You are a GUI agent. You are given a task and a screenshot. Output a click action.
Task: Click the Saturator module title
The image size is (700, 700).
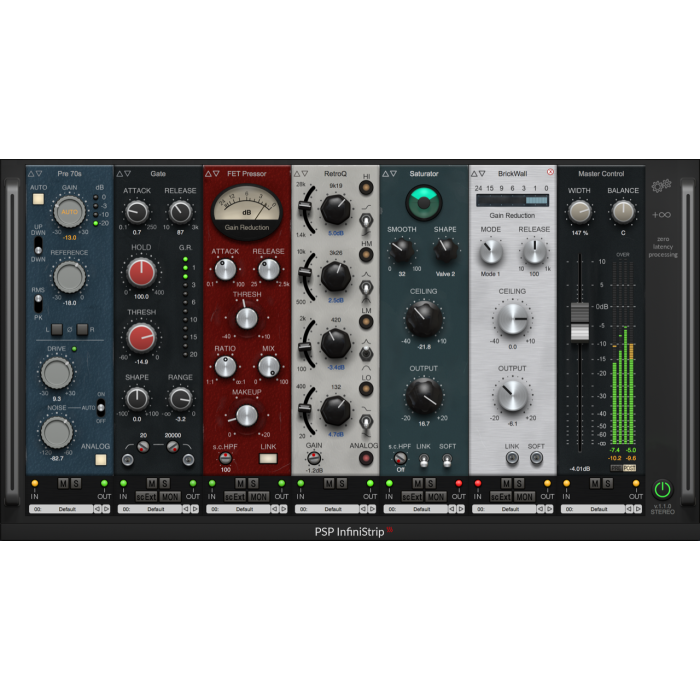click(x=424, y=174)
